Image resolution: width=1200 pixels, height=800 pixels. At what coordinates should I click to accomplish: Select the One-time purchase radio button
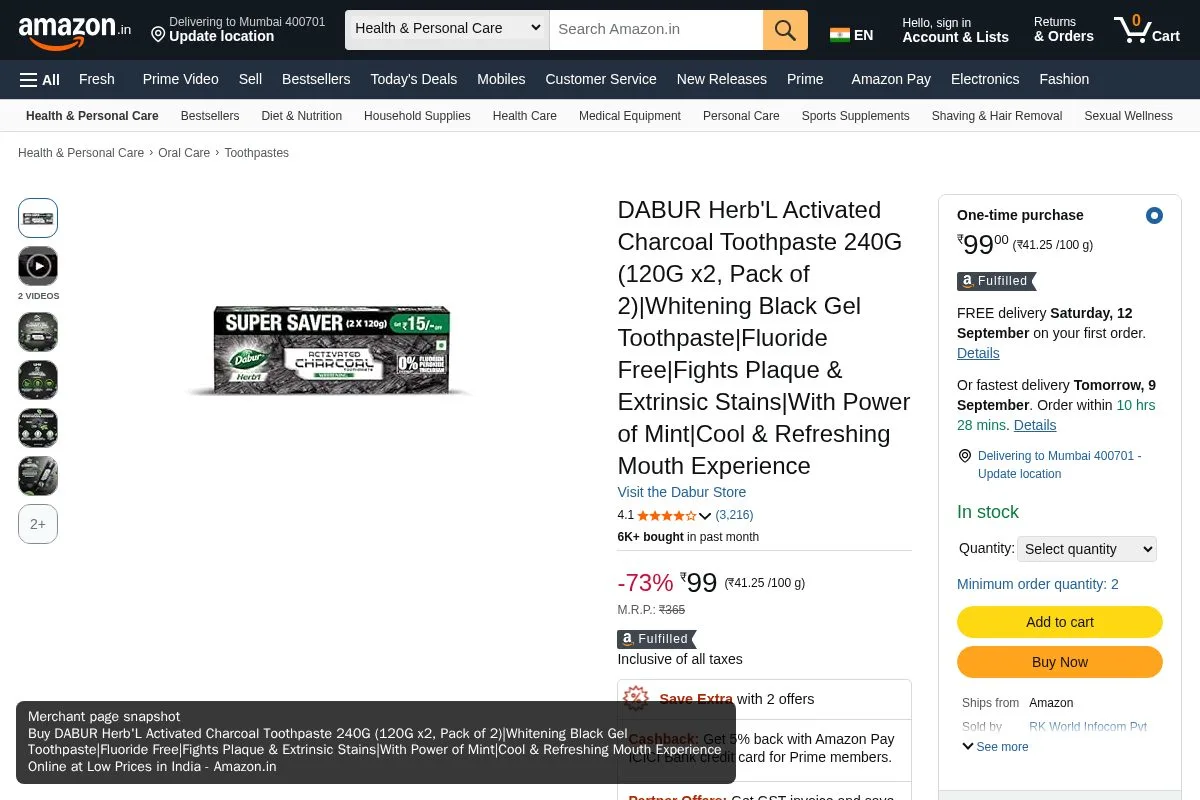coord(1154,215)
